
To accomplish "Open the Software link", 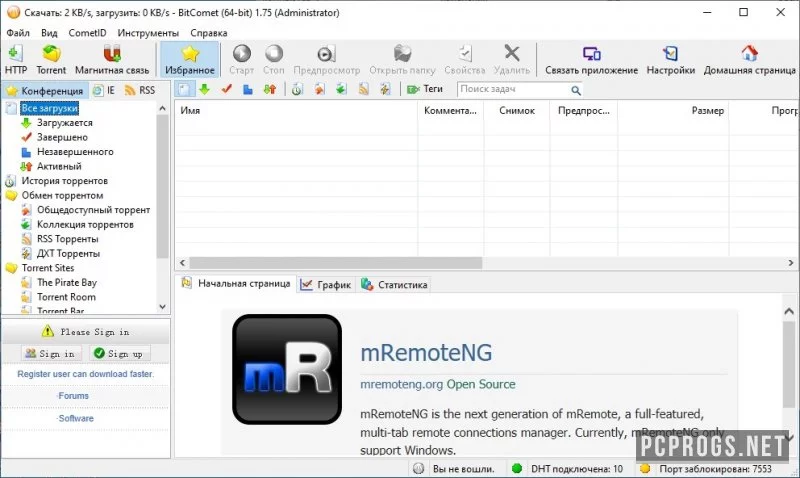I will pos(76,418).
